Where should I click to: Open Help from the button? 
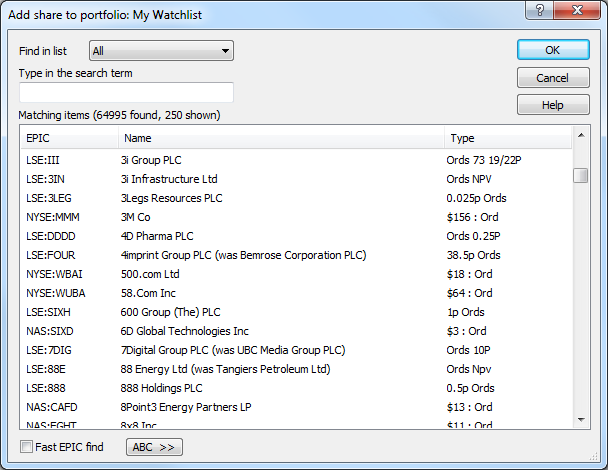pos(553,105)
